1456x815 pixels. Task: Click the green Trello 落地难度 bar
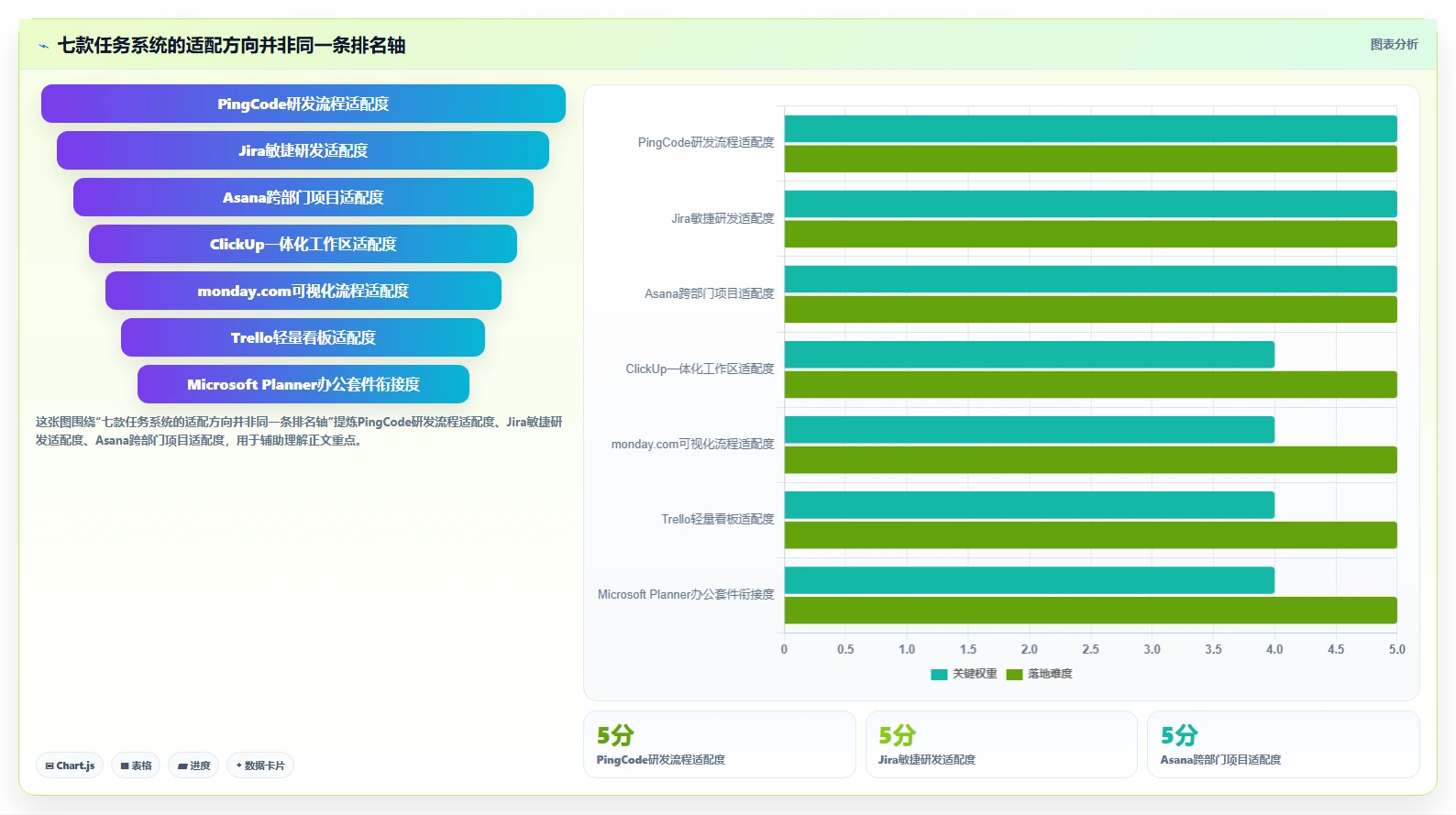(1090, 534)
